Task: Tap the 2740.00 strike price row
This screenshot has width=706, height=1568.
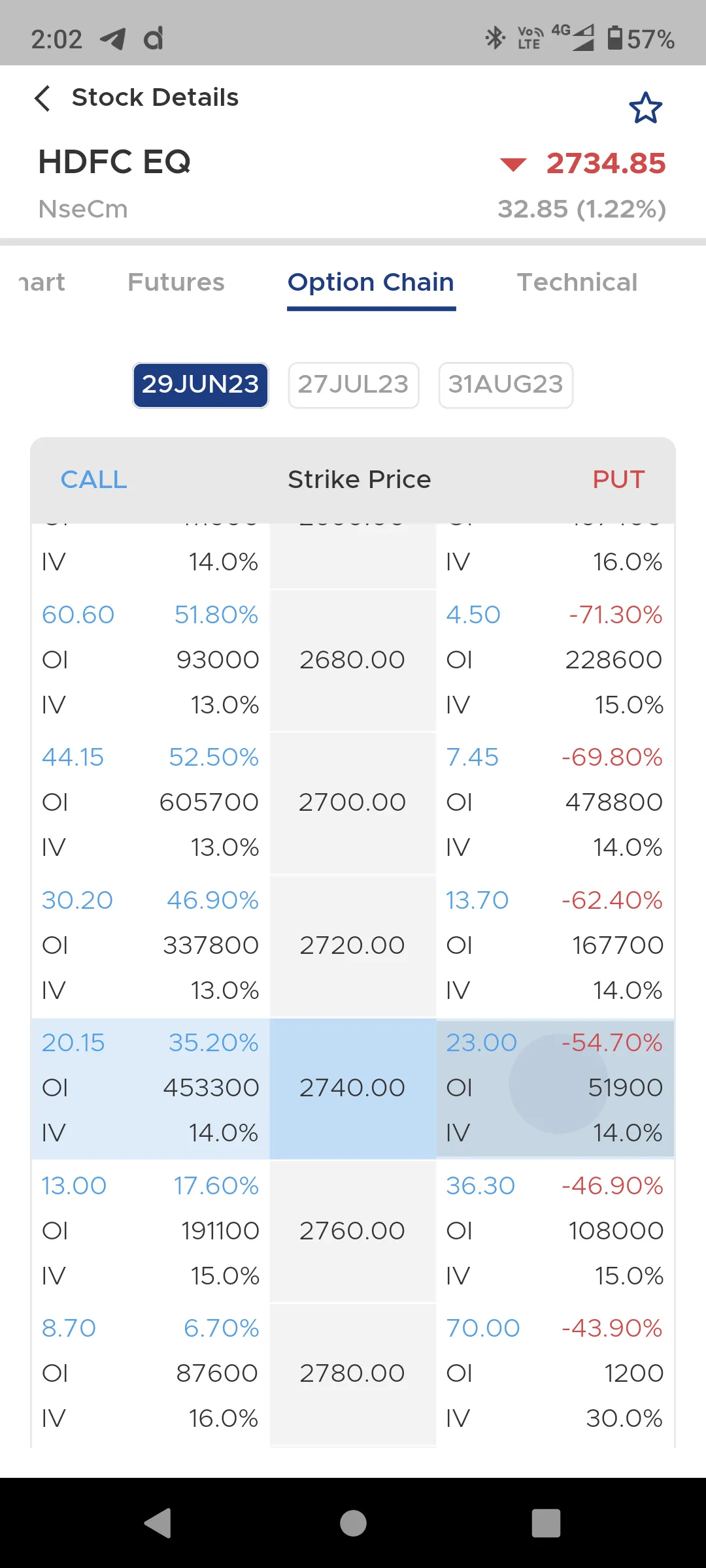Action: click(x=352, y=1088)
